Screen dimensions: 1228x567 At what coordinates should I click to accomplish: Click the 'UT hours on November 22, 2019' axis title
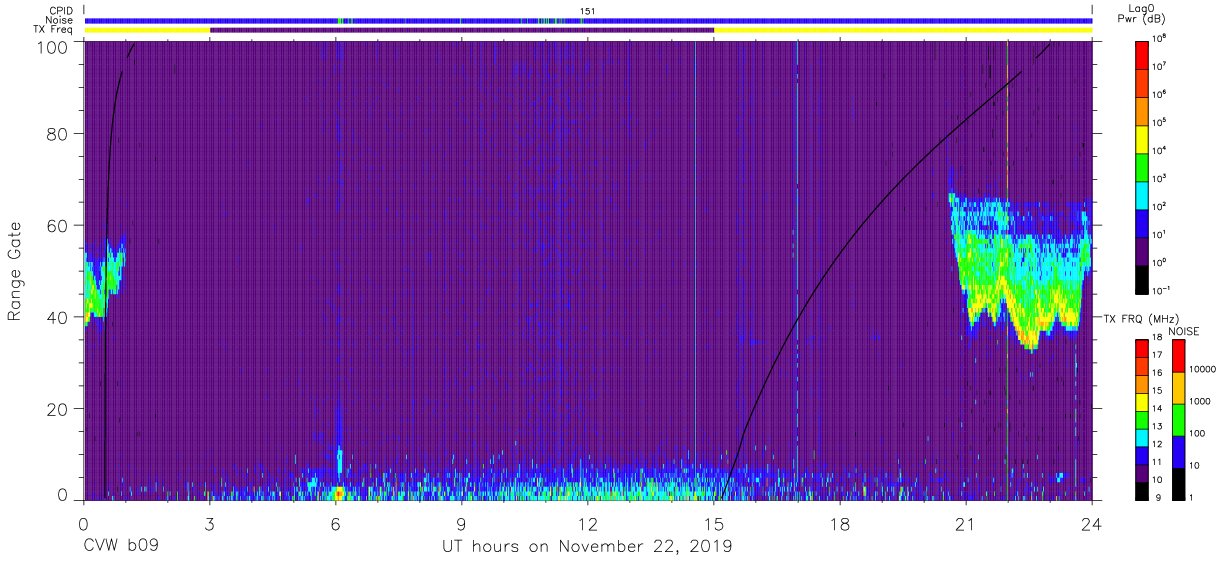[587, 547]
